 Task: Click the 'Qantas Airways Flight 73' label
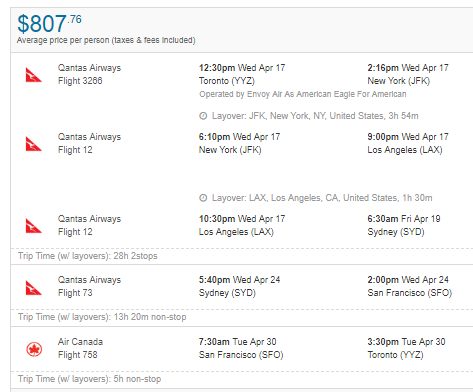click(89, 286)
